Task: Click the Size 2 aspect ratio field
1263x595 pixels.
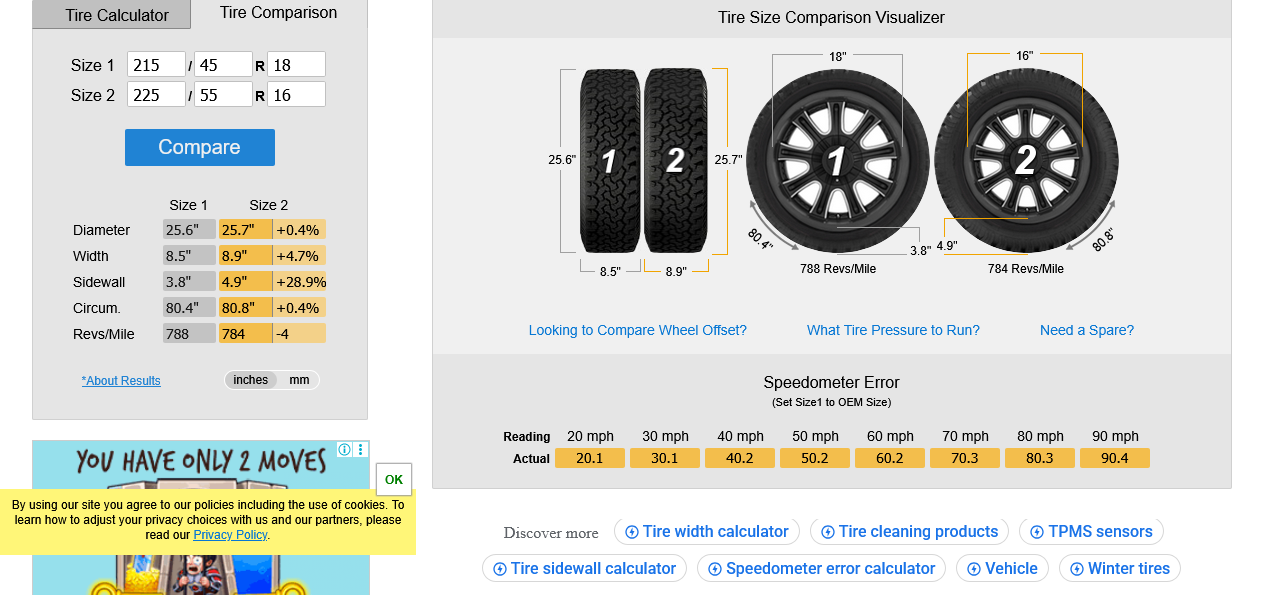Action: click(223, 95)
